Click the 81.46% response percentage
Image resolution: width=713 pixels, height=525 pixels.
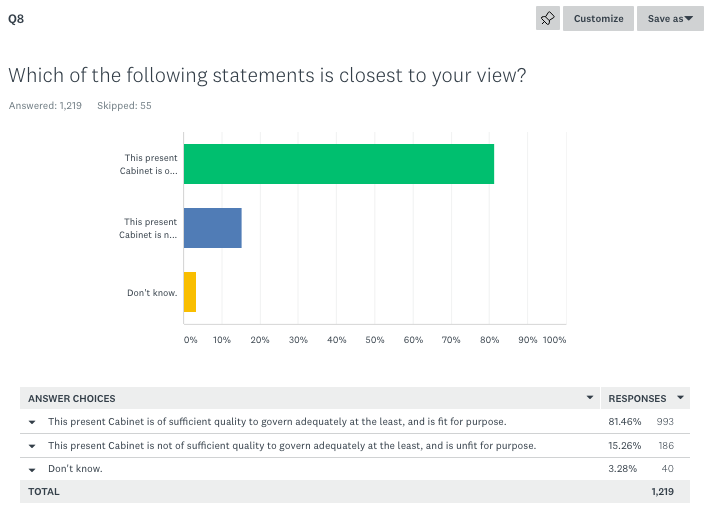tap(625, 422)
